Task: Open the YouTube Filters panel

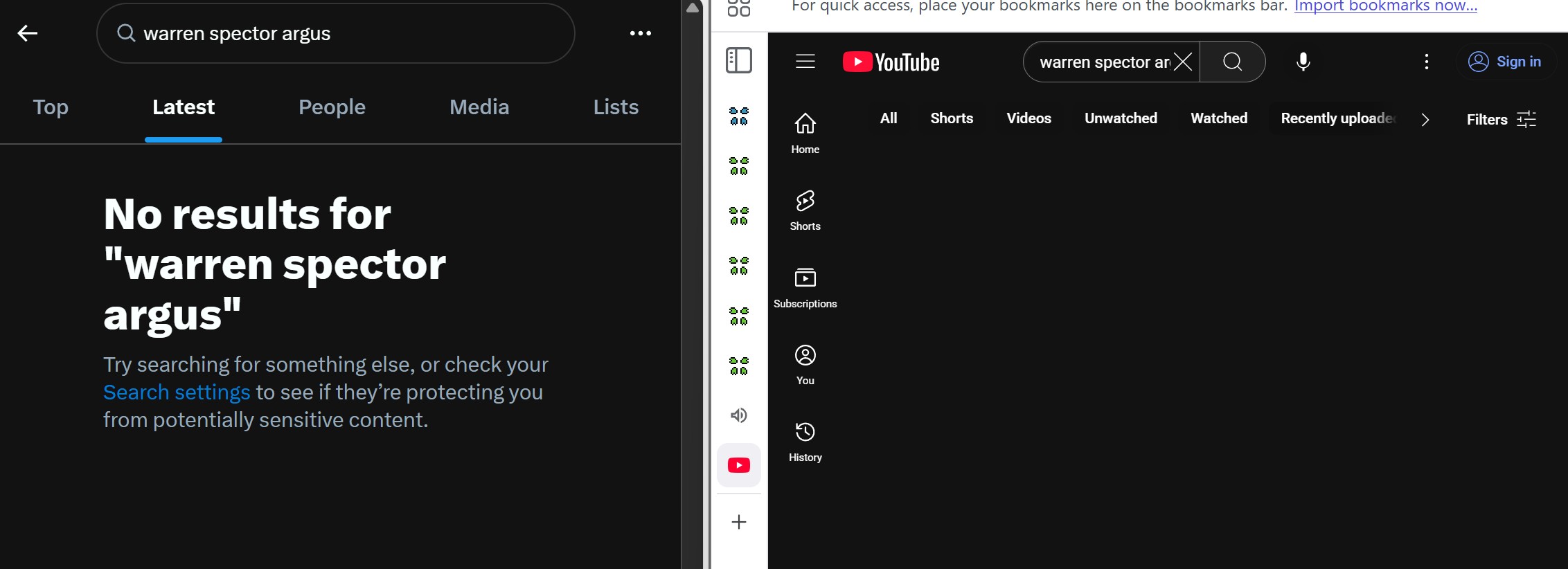Action: [x=1502, y=120]
